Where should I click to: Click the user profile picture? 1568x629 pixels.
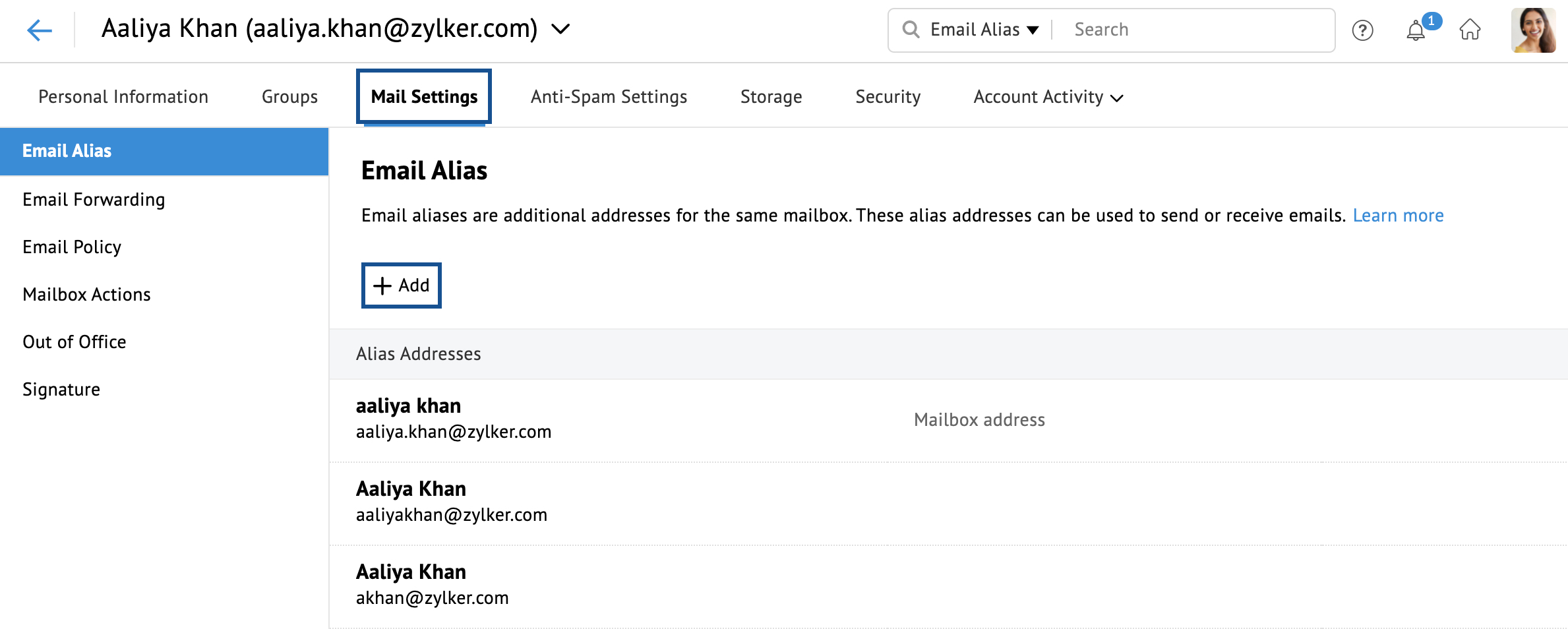pos(1533,30)
